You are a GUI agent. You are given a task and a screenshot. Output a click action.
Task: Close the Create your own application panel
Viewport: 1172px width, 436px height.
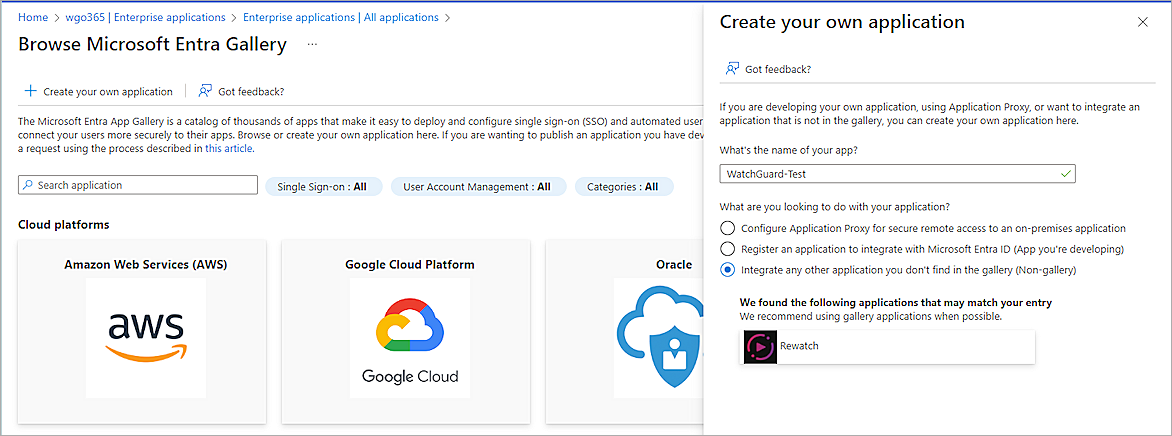[1142, 22]
